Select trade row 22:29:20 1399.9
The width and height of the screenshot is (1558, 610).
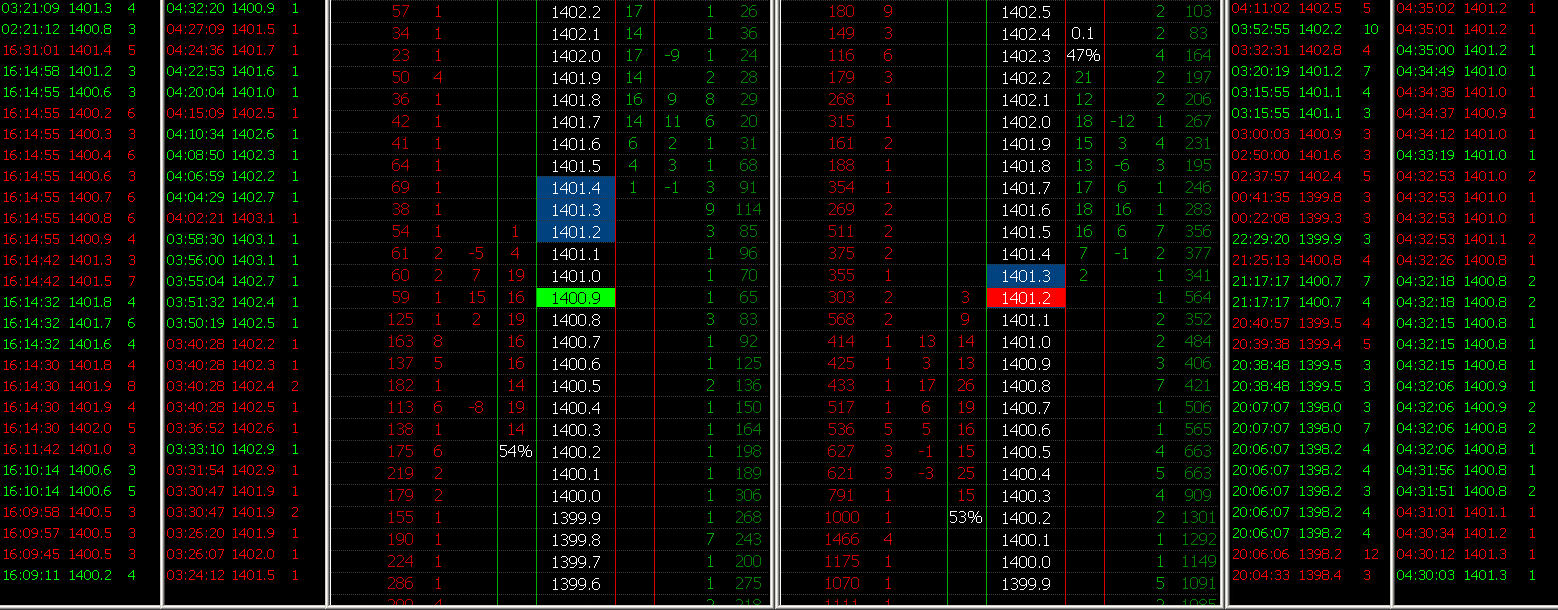[1307, 239]
